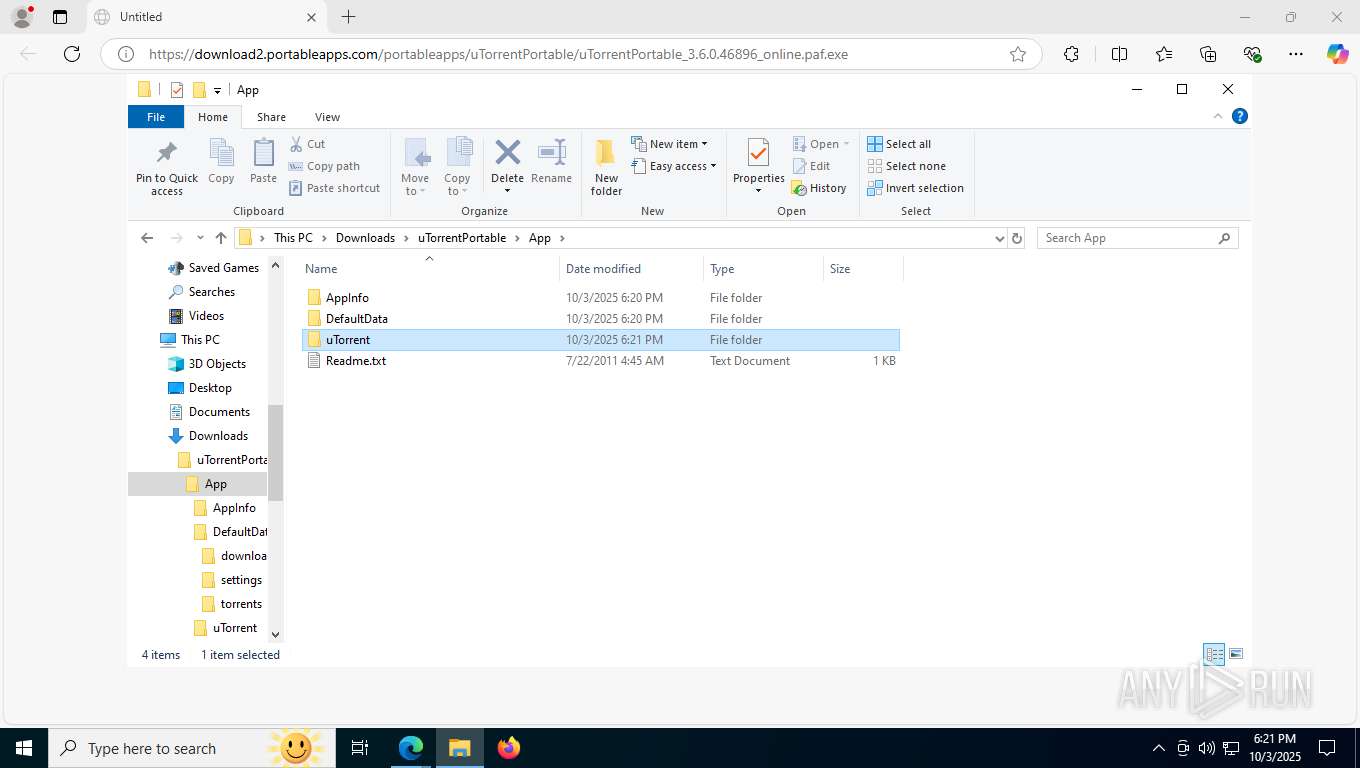The width and height of the screenshot is (1360, 768).
Task: Open the Easy access dropdown
Action: (674, 166)
